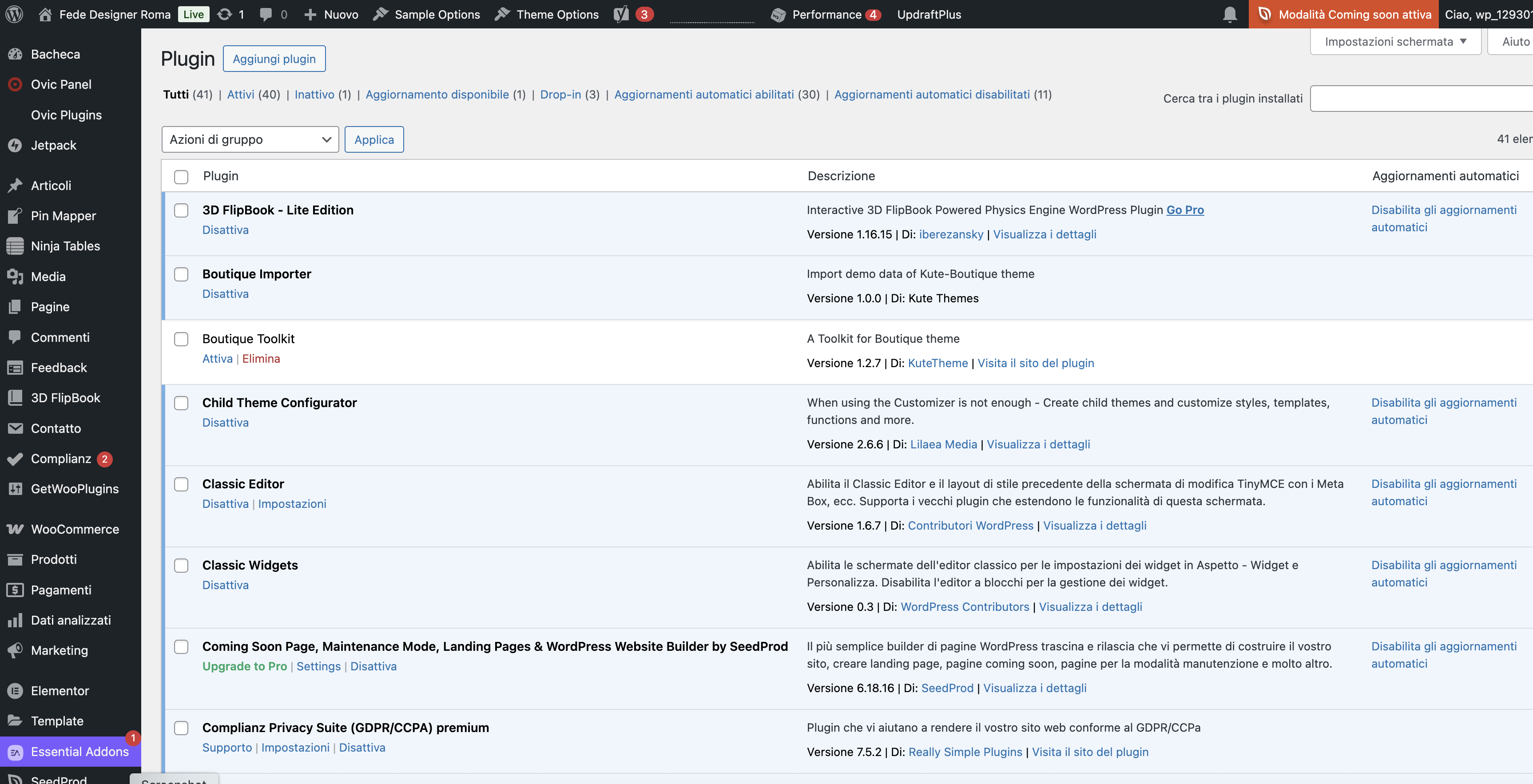
Task: Filter by Aggiornamento disponibile
Action: coord(437,95)
